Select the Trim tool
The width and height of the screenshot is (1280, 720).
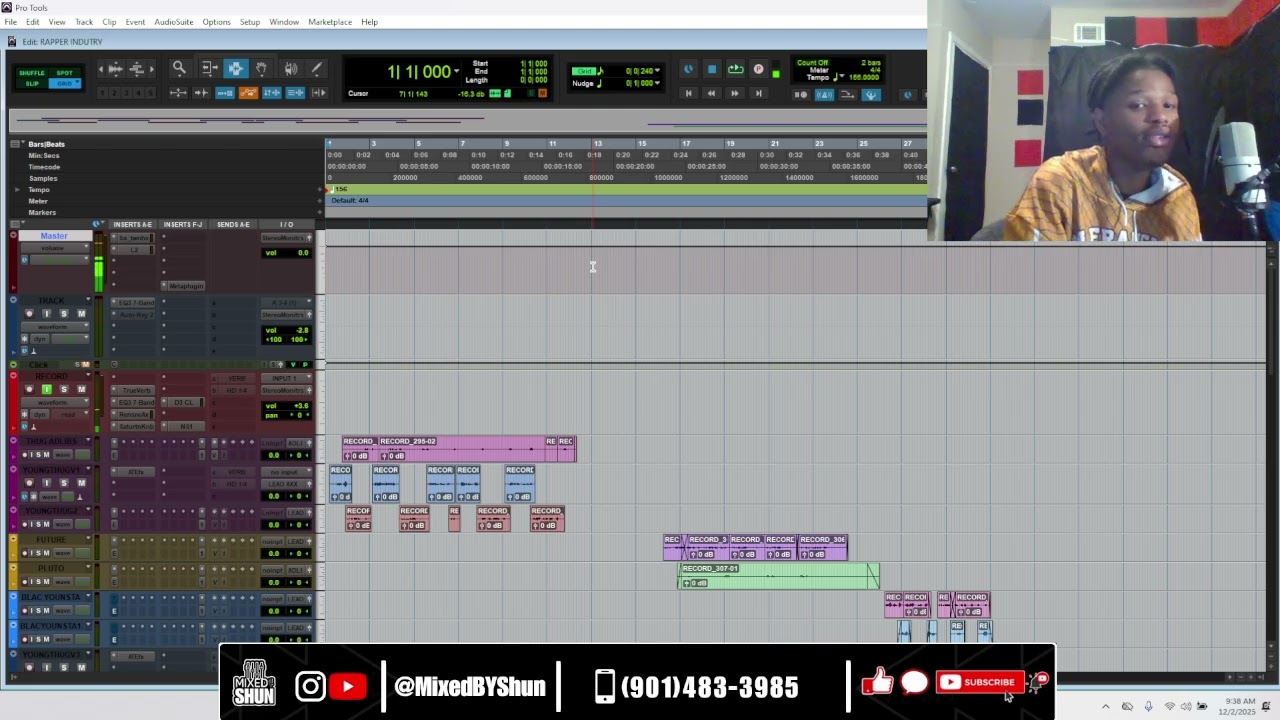pos(209,68)
